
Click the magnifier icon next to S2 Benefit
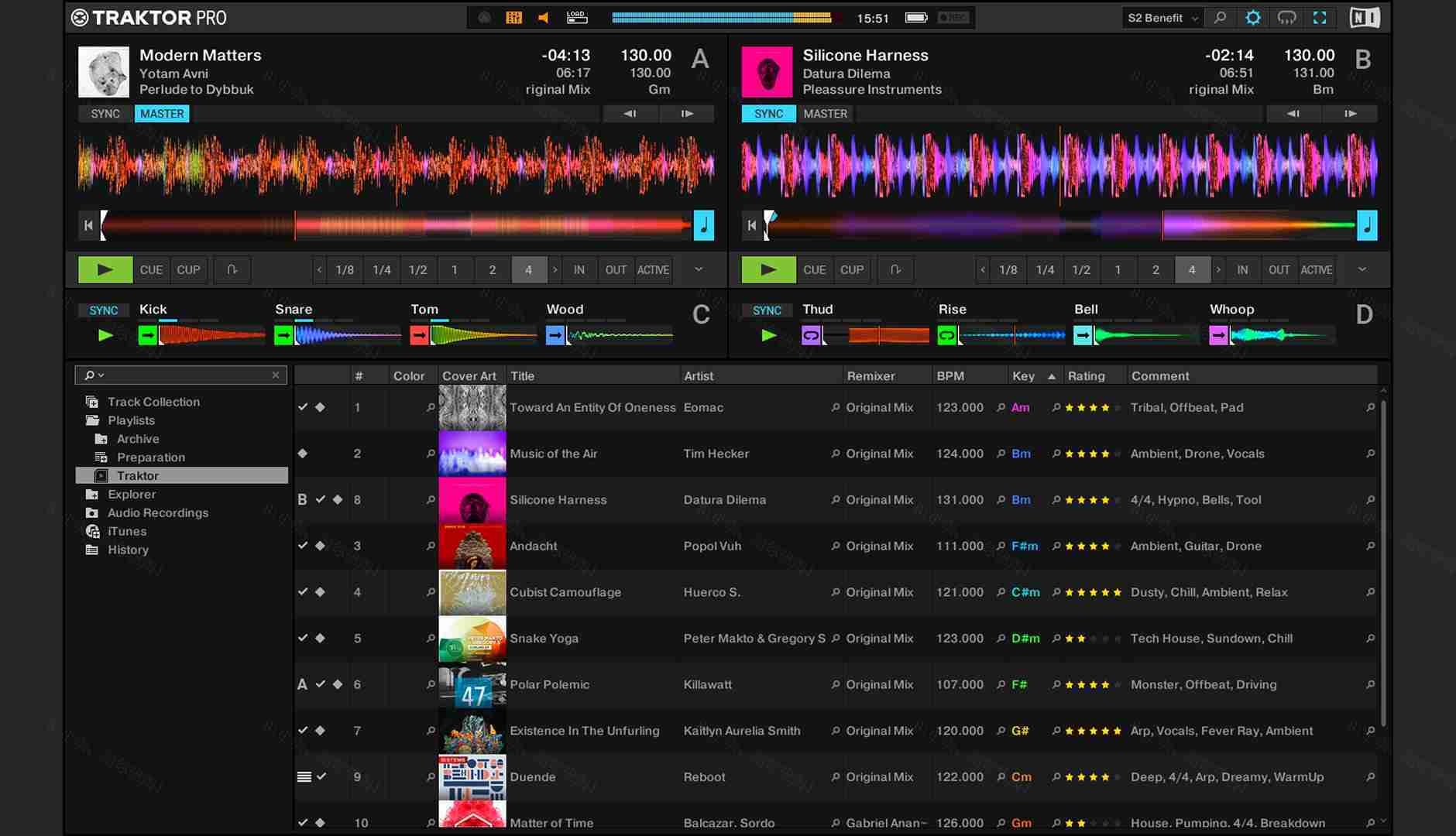[x=1220, y=18]
